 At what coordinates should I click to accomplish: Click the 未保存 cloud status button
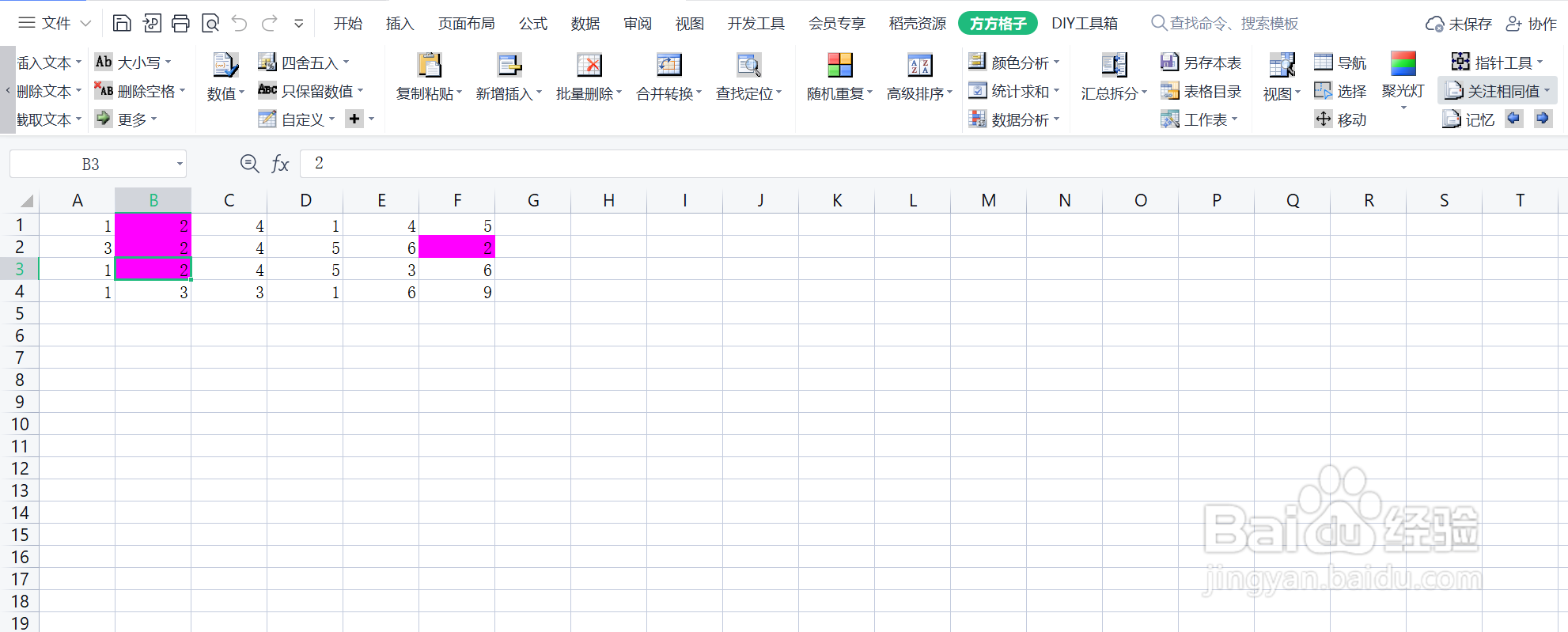[1459, 24]
